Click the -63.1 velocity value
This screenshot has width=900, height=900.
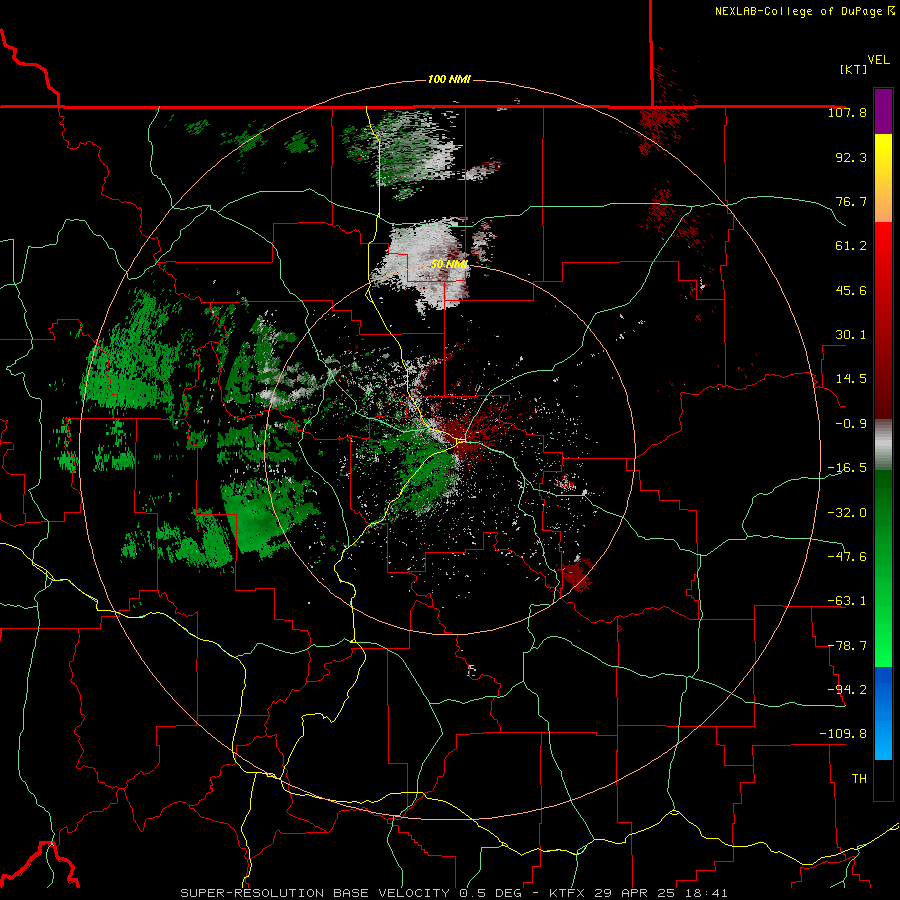click(x=847, y=601)
